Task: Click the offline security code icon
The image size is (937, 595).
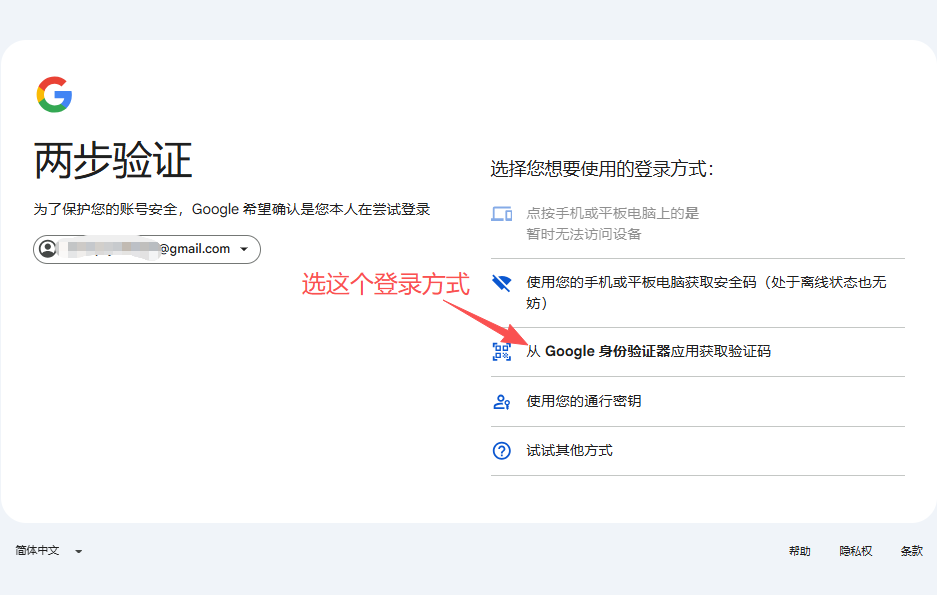Action: (x=501, y=283)
